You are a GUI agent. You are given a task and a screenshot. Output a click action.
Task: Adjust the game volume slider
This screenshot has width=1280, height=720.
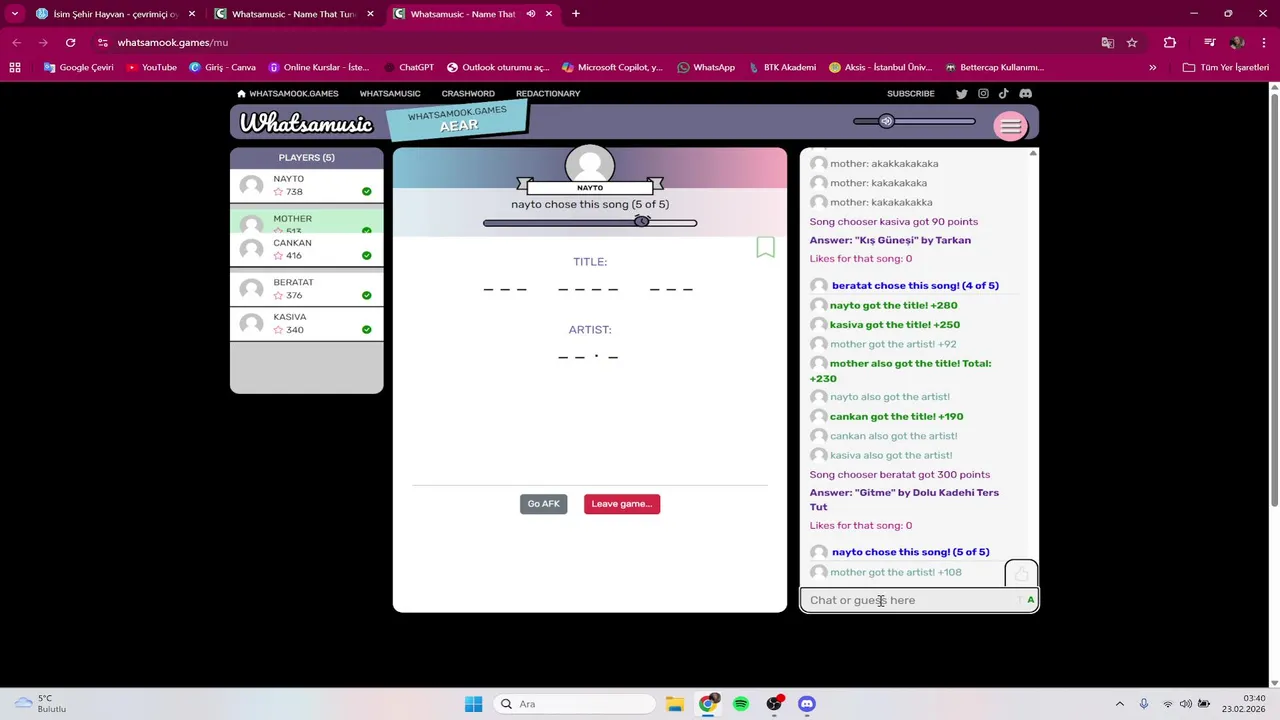tap(914, 121)
